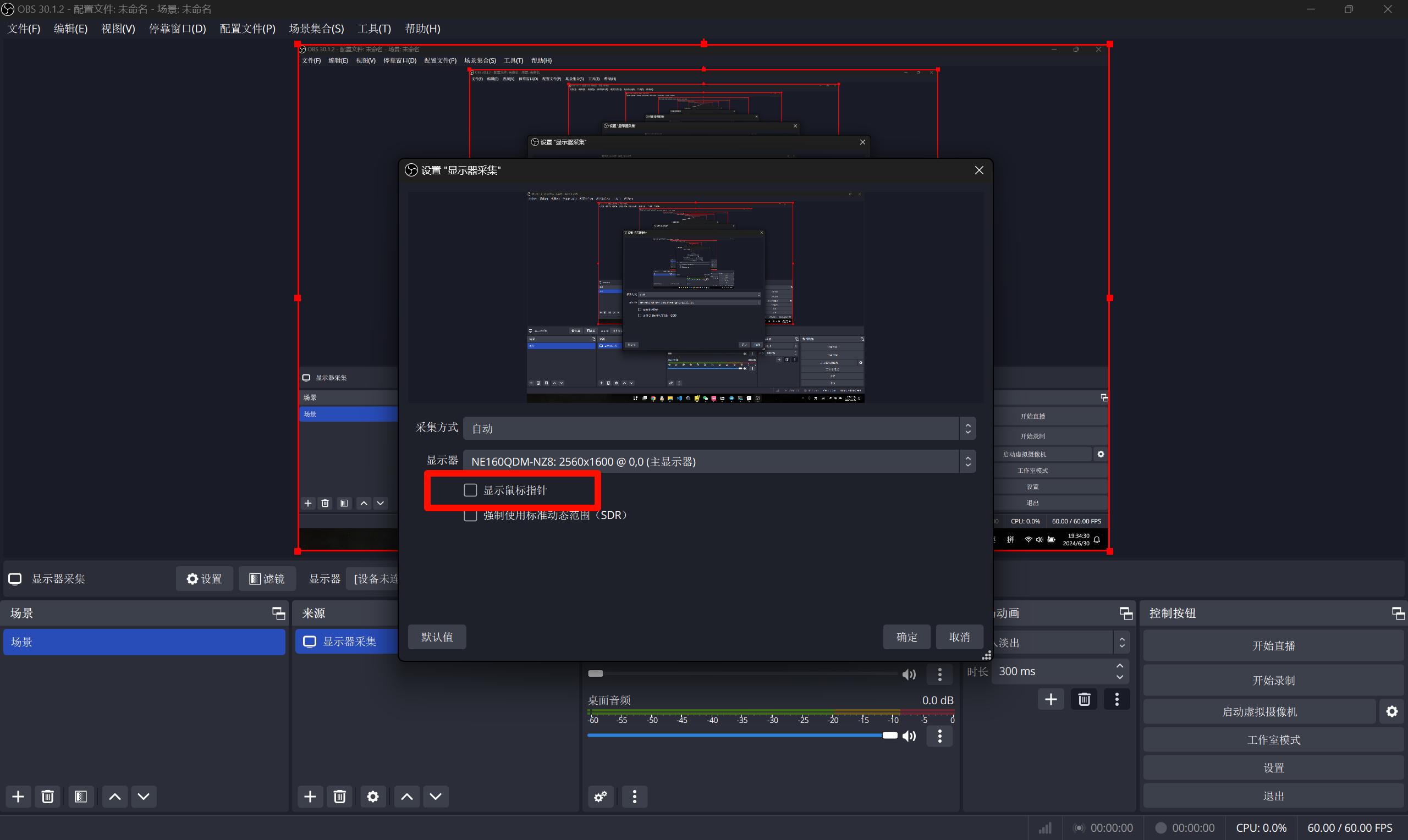The width and height of the screenshot is (1408, 840).
Task: Open the virtual camera settings gear
Action: pos(1391,711)
